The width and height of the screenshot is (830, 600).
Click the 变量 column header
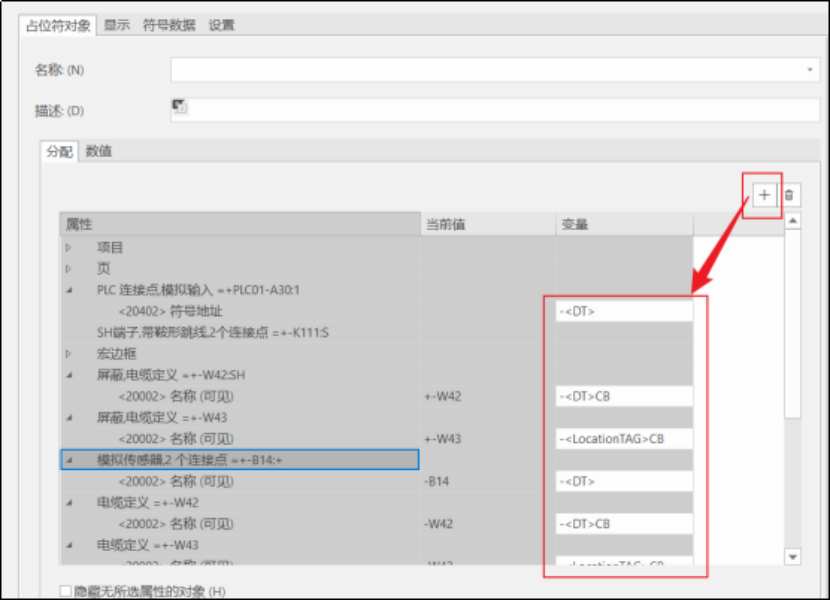(625, 224)
